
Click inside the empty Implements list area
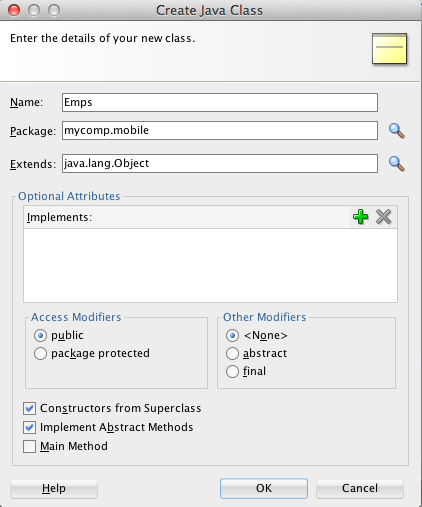tap(210, 265)
